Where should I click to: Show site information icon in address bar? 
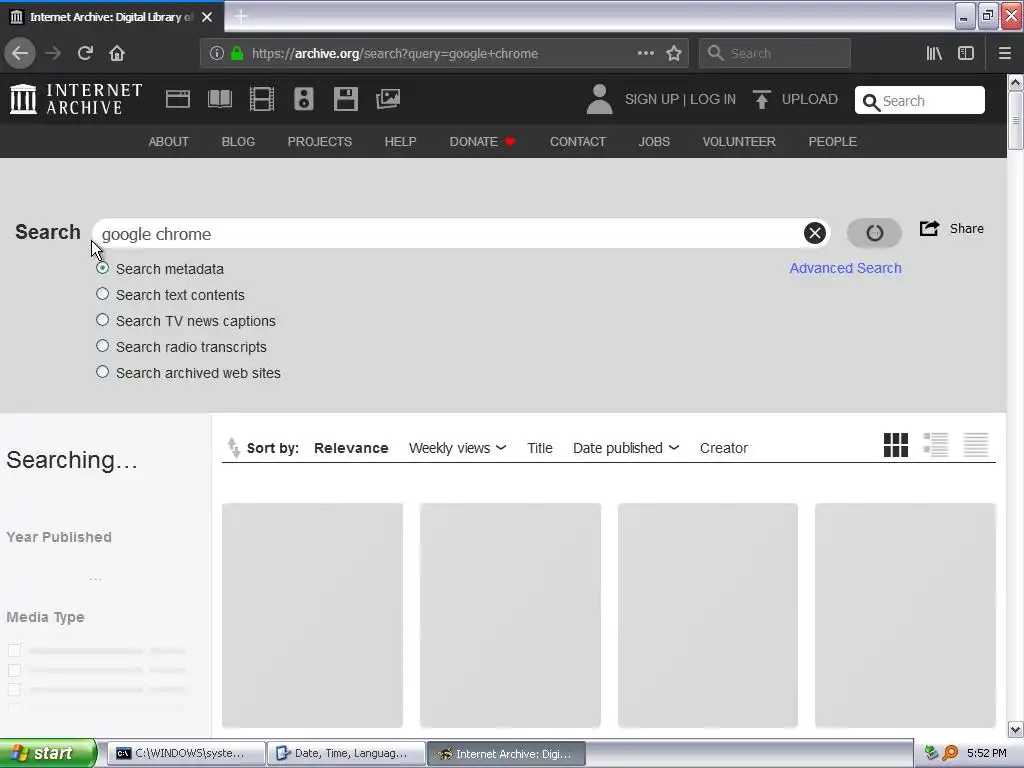[x=217, y=54]
